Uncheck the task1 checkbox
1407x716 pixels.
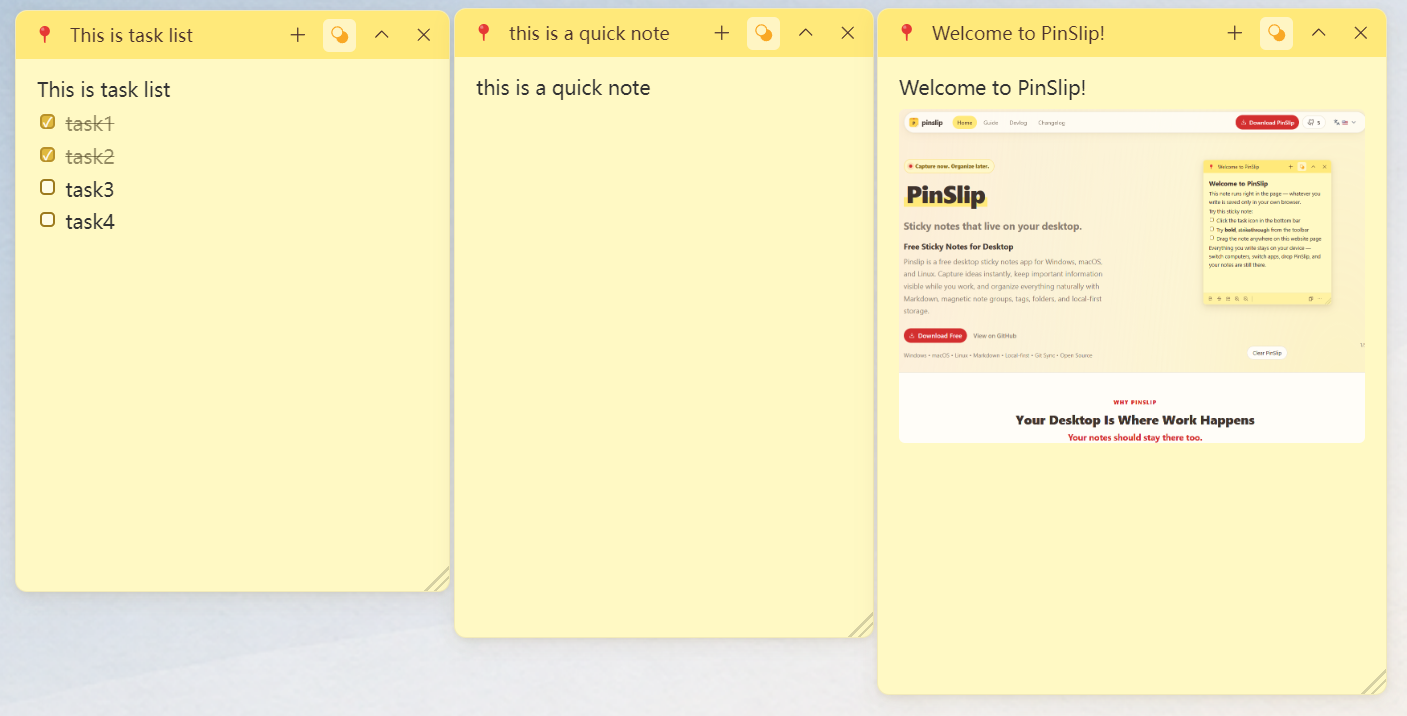coord(47,122)
